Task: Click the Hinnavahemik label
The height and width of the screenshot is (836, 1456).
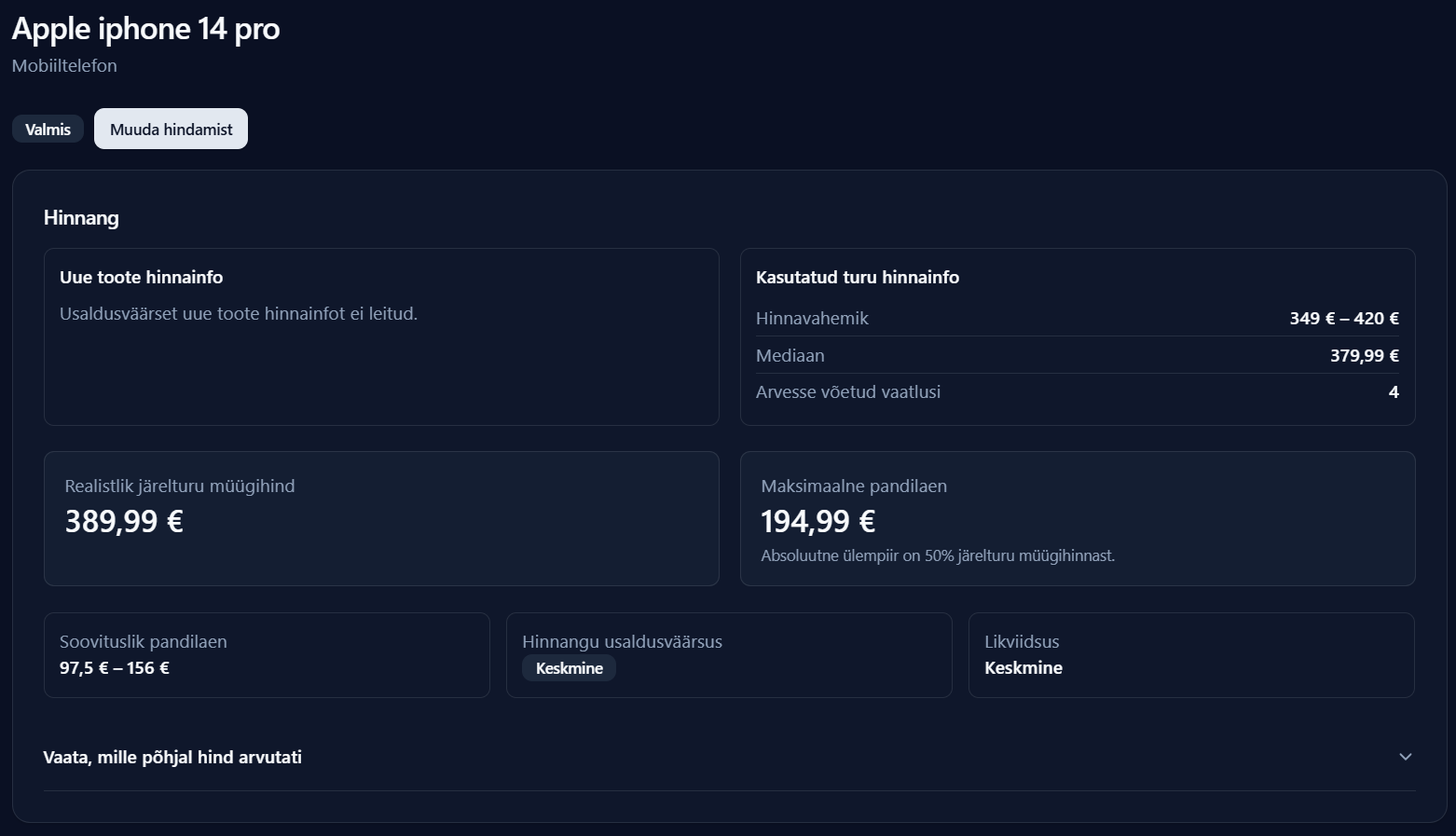Action: tap(812, 319)
